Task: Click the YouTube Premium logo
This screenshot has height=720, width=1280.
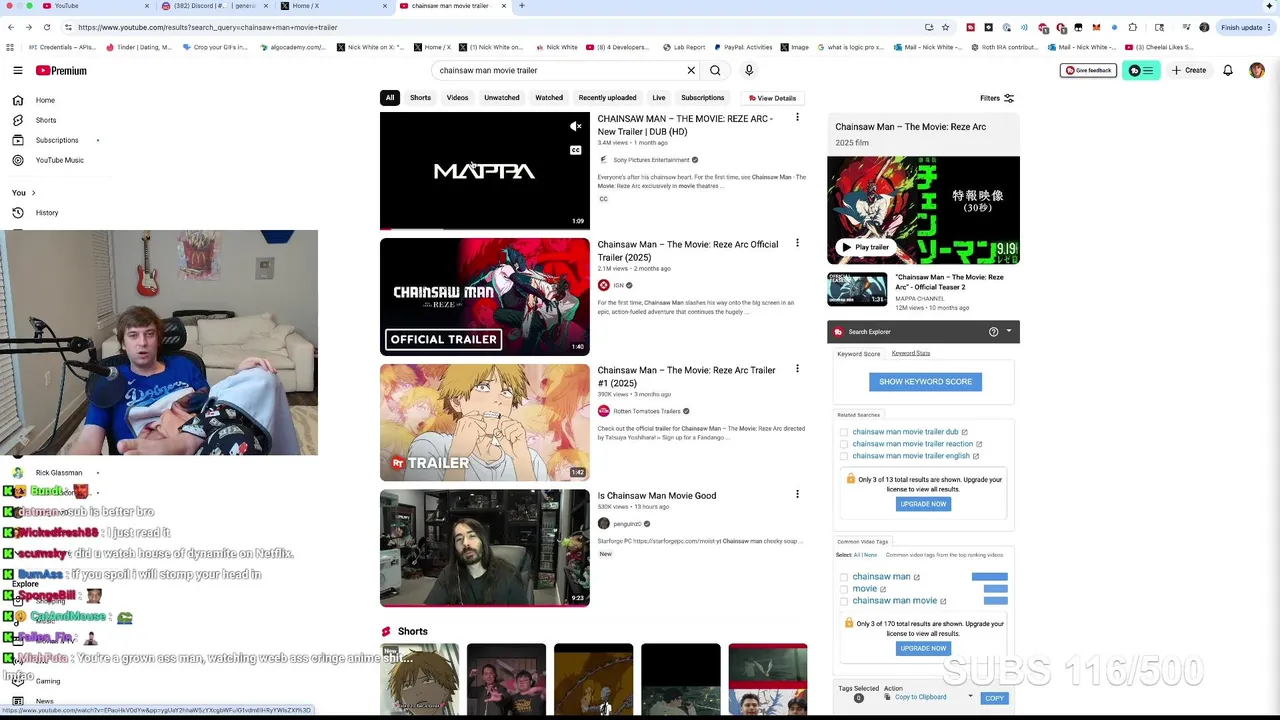Action: pyautogui.click(x=61, y=70)
